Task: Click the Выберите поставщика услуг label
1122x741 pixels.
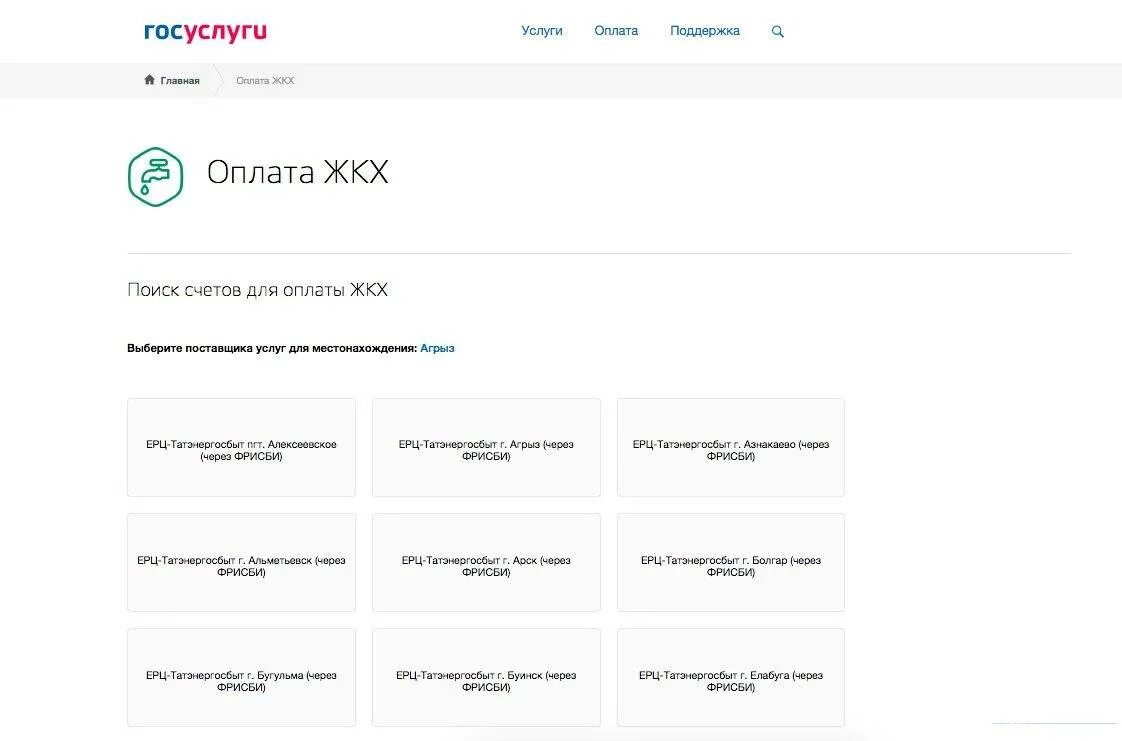Action: [272, 348]
